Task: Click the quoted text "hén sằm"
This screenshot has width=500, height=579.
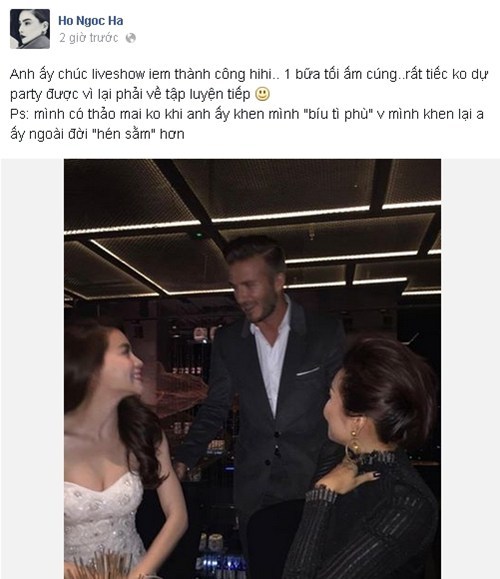Action: coord(124,134)
